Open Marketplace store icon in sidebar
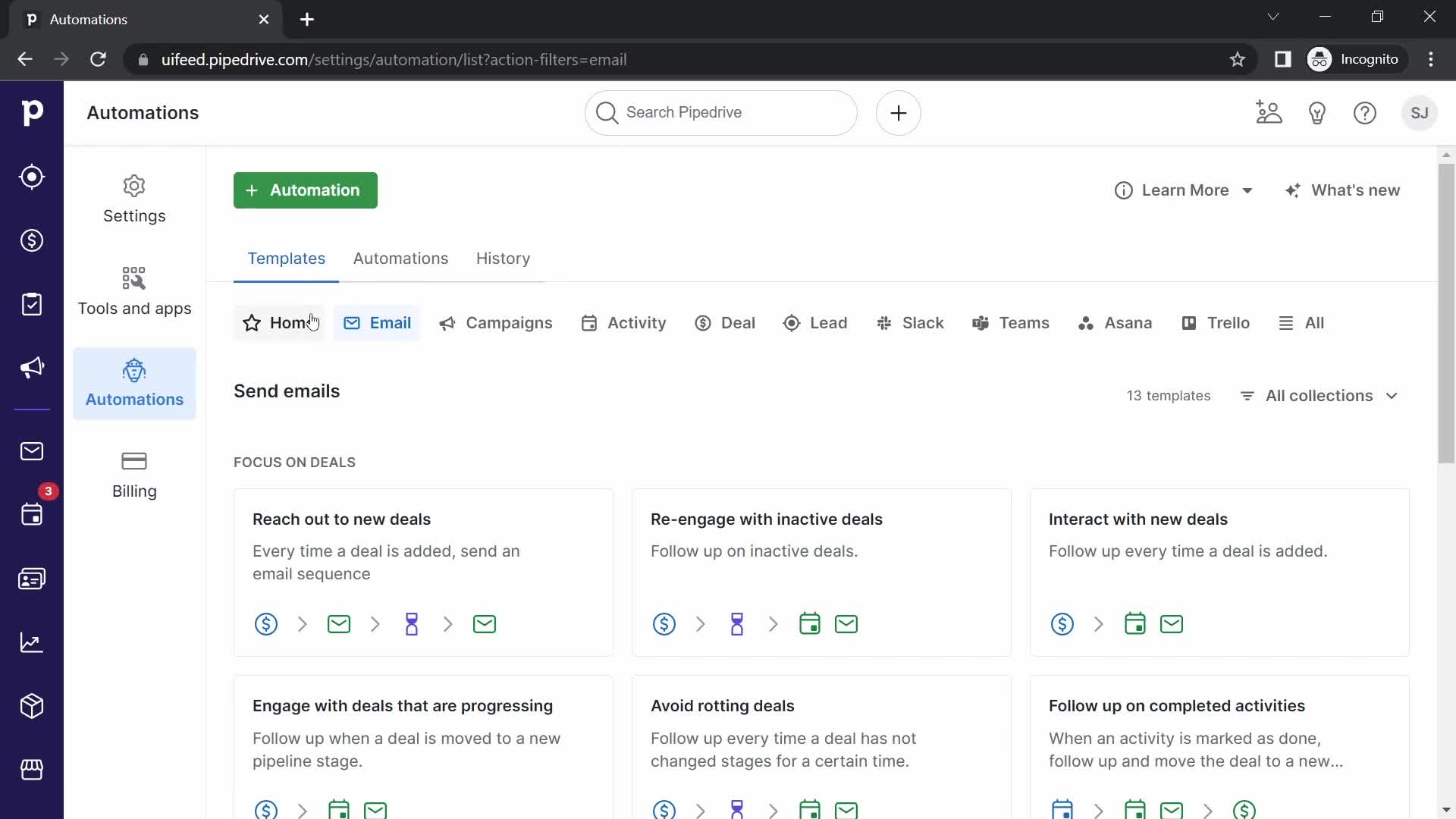Viewport: 1456px width, 819px height. (x=32, y=770)
